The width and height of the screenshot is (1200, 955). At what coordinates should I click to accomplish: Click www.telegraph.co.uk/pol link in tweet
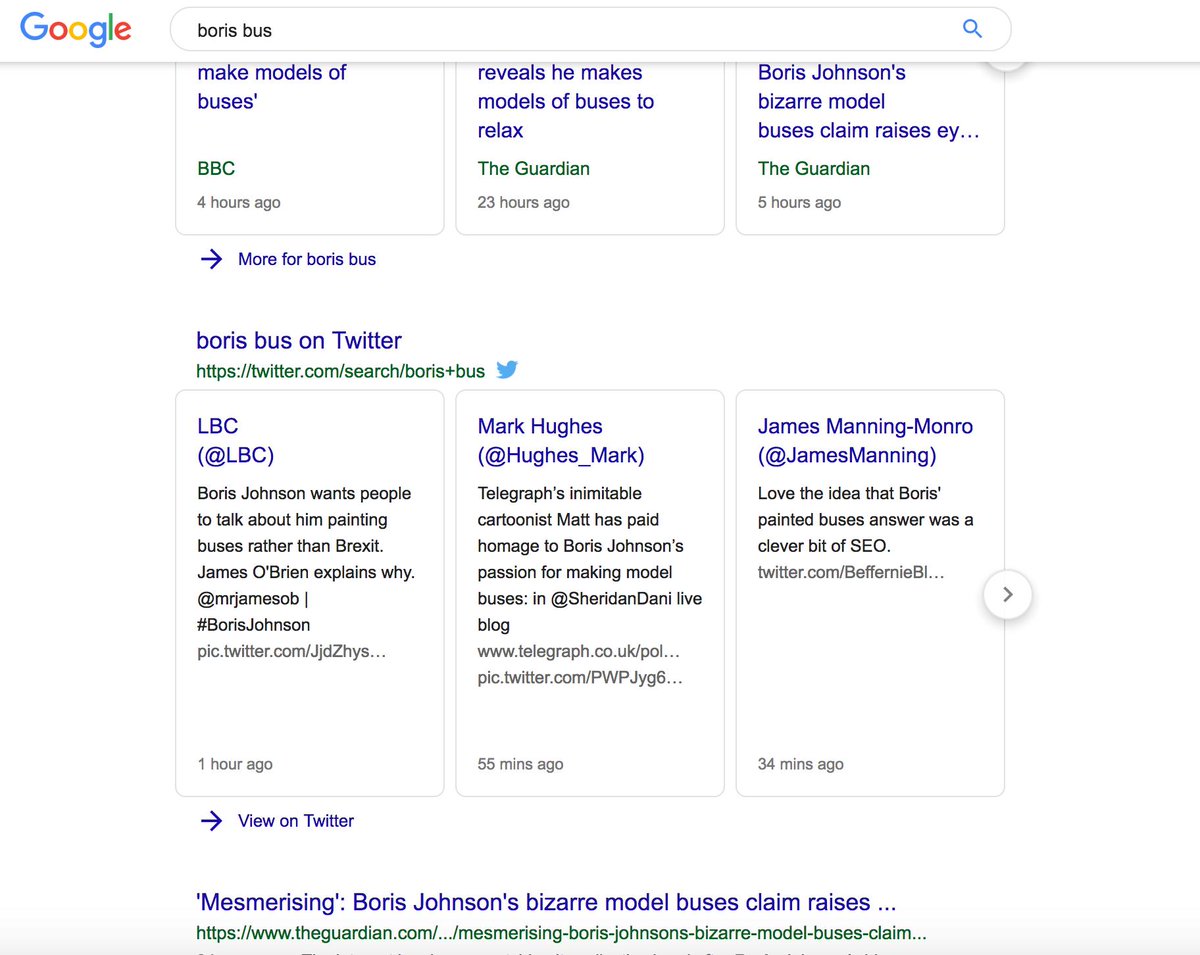(x=579, y=651)
